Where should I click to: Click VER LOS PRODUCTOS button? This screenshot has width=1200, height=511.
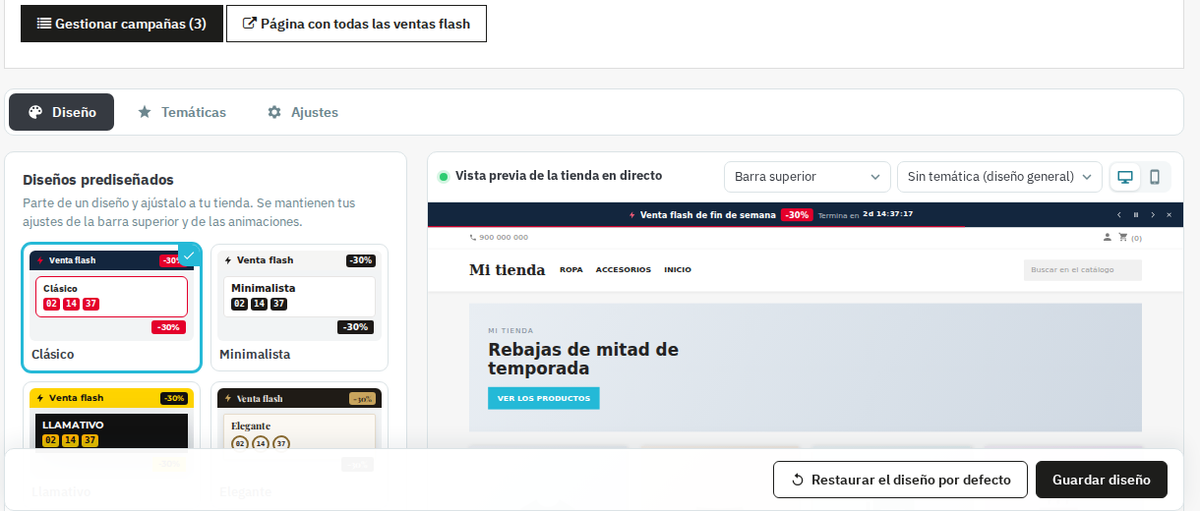[x=543, y=398]
